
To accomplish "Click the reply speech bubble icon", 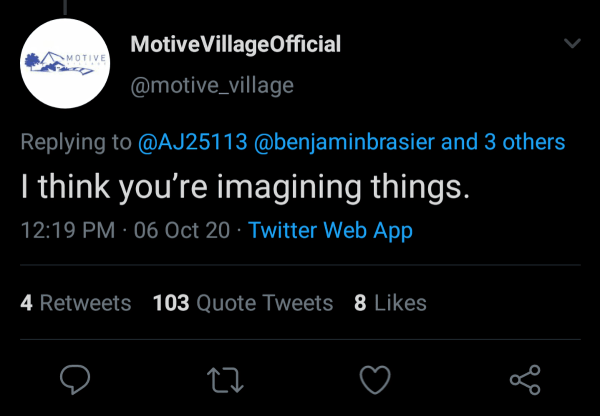I will tap(76, 379).
